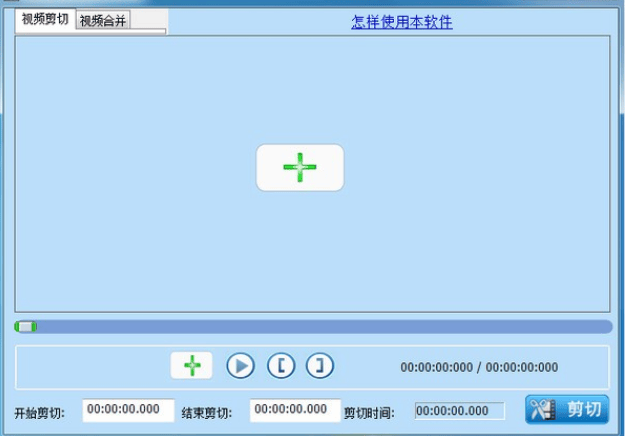The width and height of the screenshot is (625, 436).
Task: Click the right bracket end-mark button
Action: 319,366
